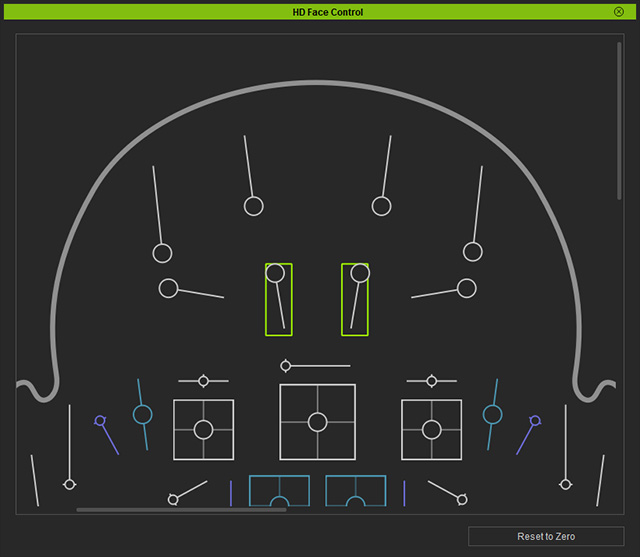
Task: Select the far-right outer brow slider circle
Action: (473, 252)
